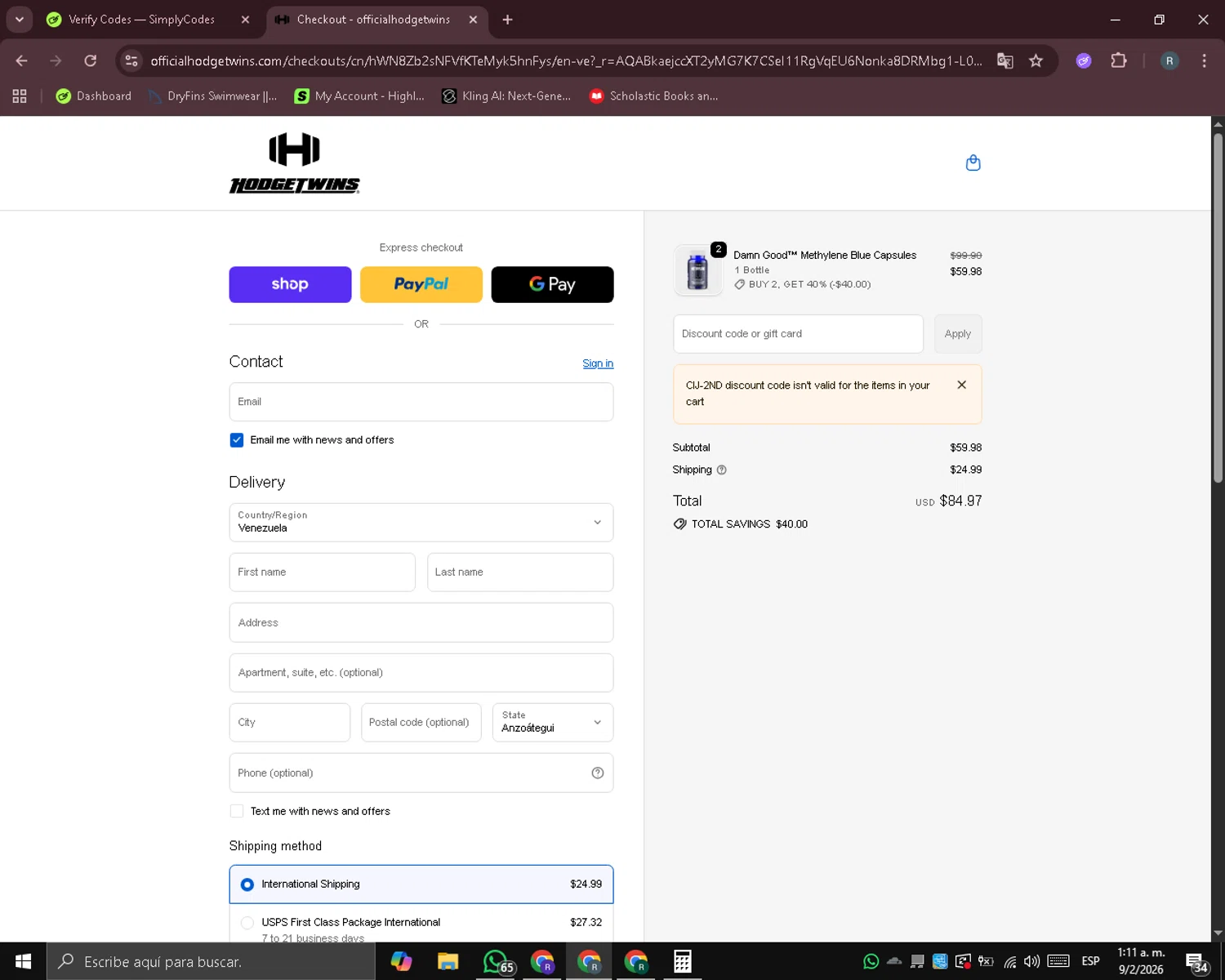This screenshot has width=1225, height=980.
Task: Open the Scholastic Books bookmark
Action: coord(654,96)
